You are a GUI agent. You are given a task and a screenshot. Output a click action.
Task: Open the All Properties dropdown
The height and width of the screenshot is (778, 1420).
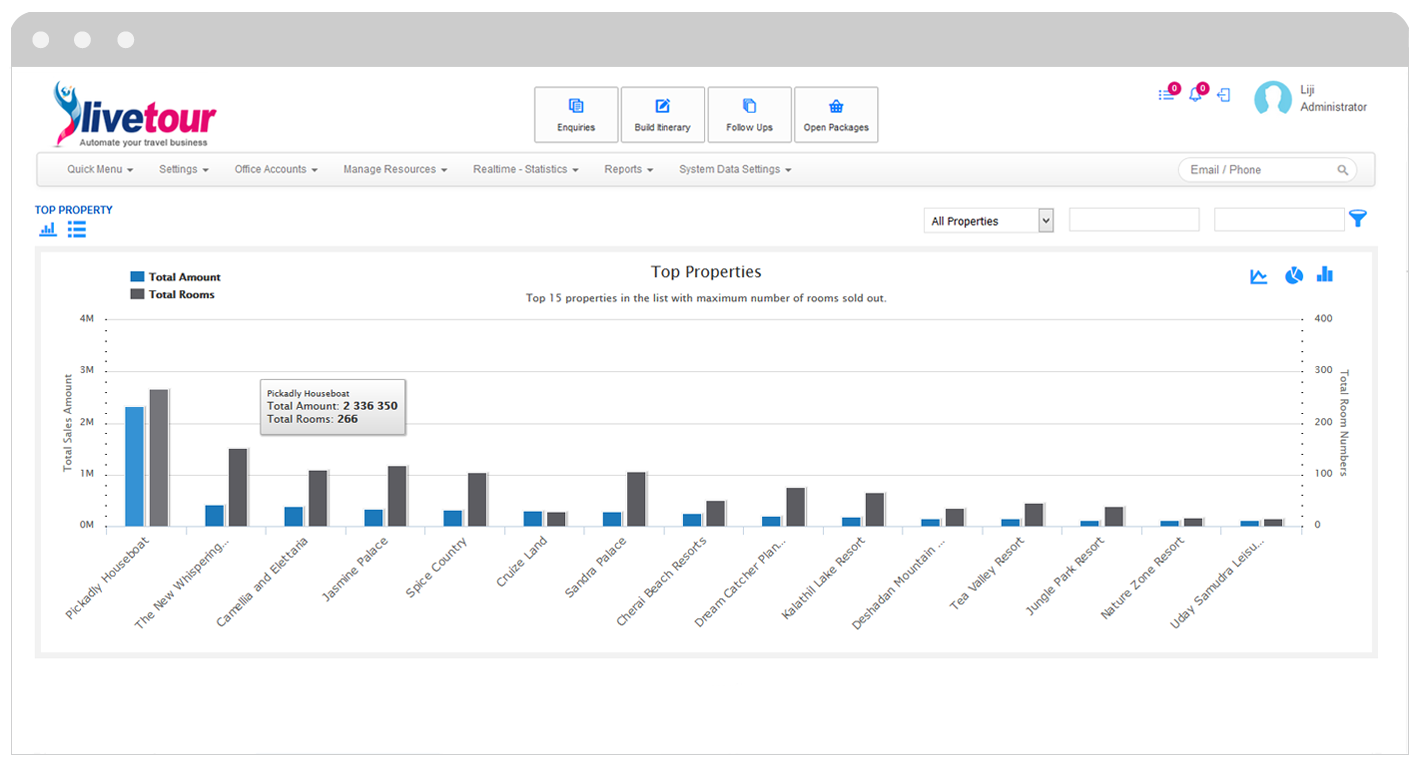click(x=988, y=221)
